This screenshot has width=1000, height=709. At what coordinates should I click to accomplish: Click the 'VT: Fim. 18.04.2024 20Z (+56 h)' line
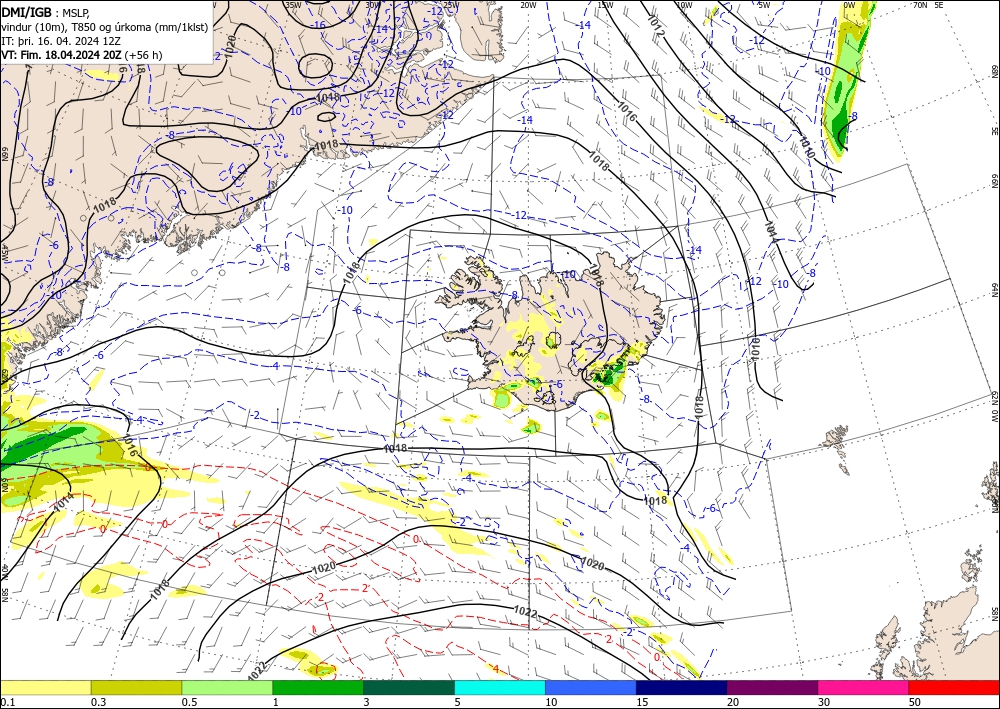tap(82, 55)
